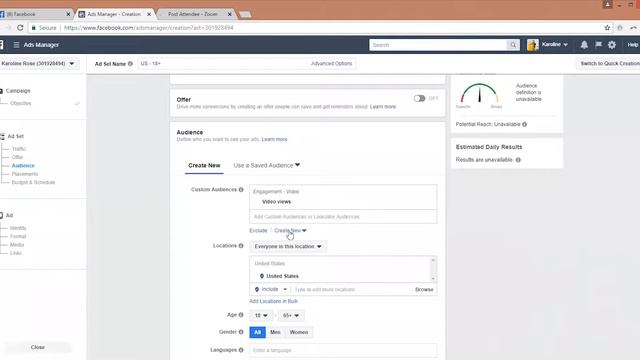Click the Enter a language field
Image resolution: width=640 pixels, height=360 pixels.
343,350
